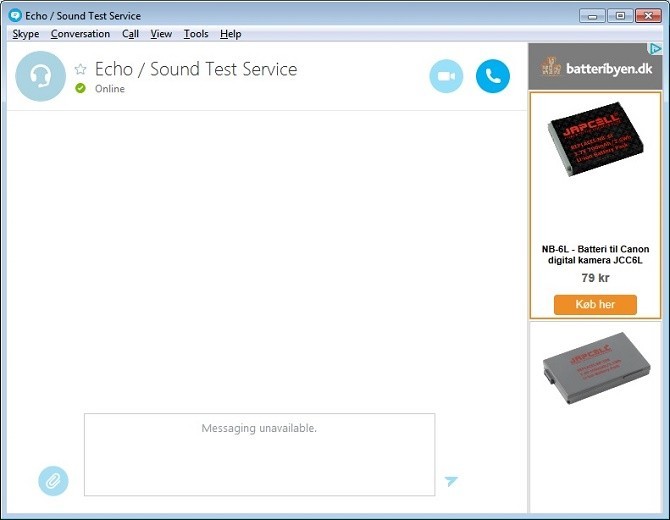Click the grey Japcell battery image
This screenshot has width=670, height=520.
pos(597,368)
